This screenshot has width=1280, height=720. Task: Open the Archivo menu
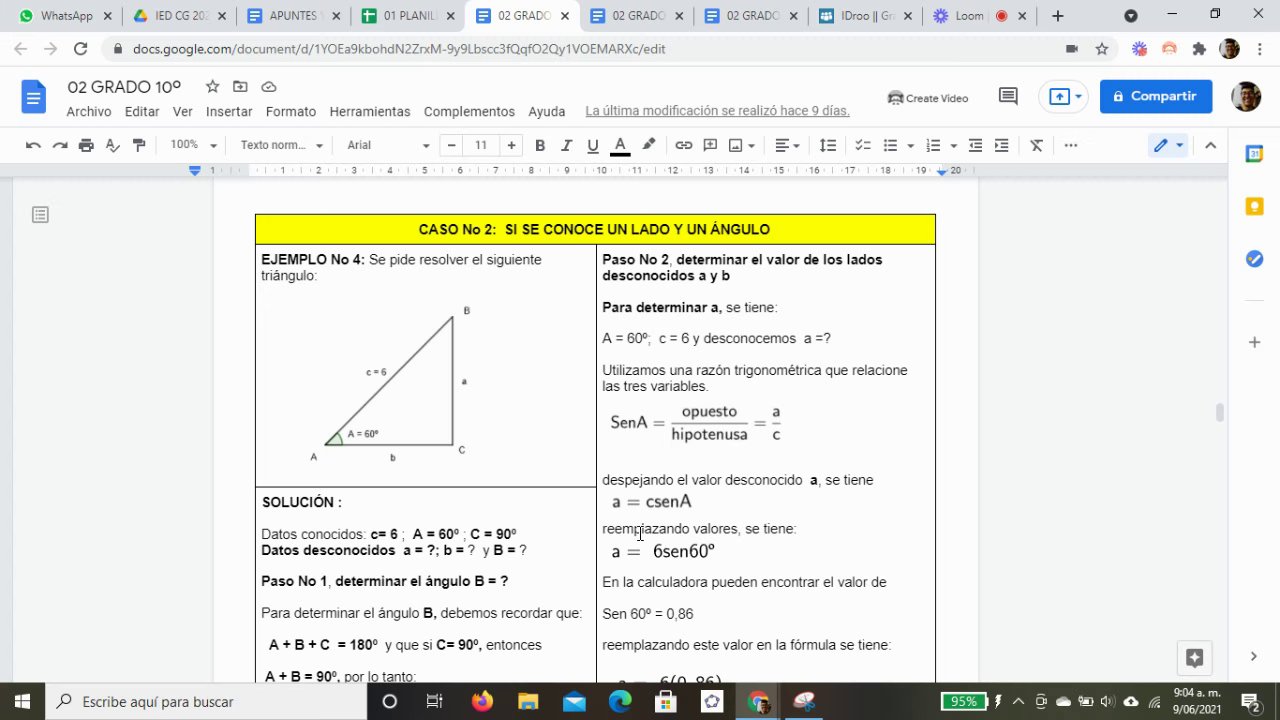(89, 112)
